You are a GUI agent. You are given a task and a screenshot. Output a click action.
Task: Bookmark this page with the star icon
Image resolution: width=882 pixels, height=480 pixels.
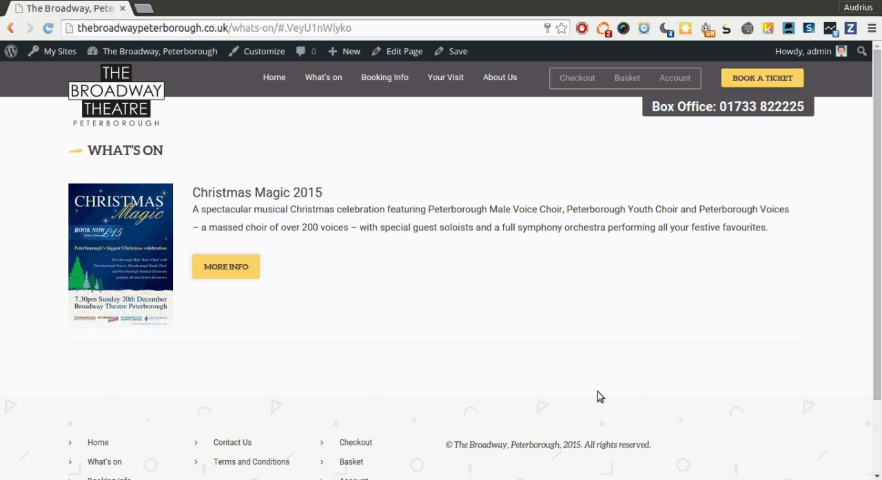561,28
